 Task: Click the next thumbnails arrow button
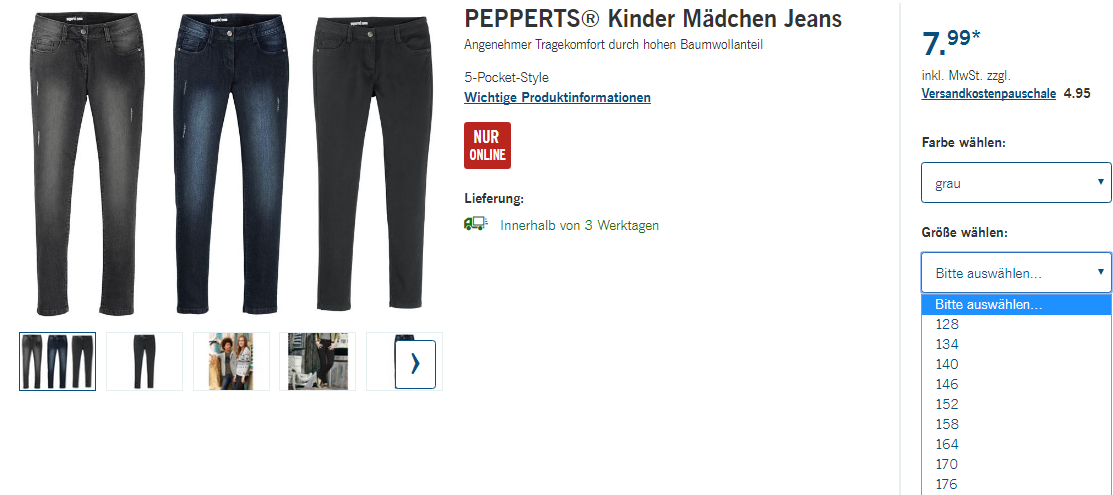pos(415,364)
